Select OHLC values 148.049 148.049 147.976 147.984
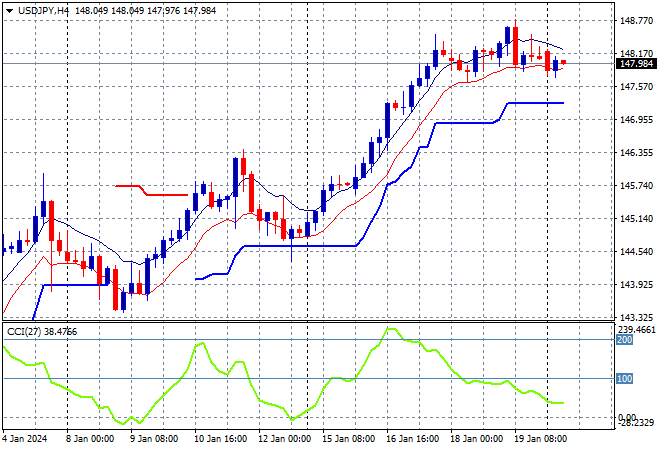Screen dimensions: 660x450 146,11
